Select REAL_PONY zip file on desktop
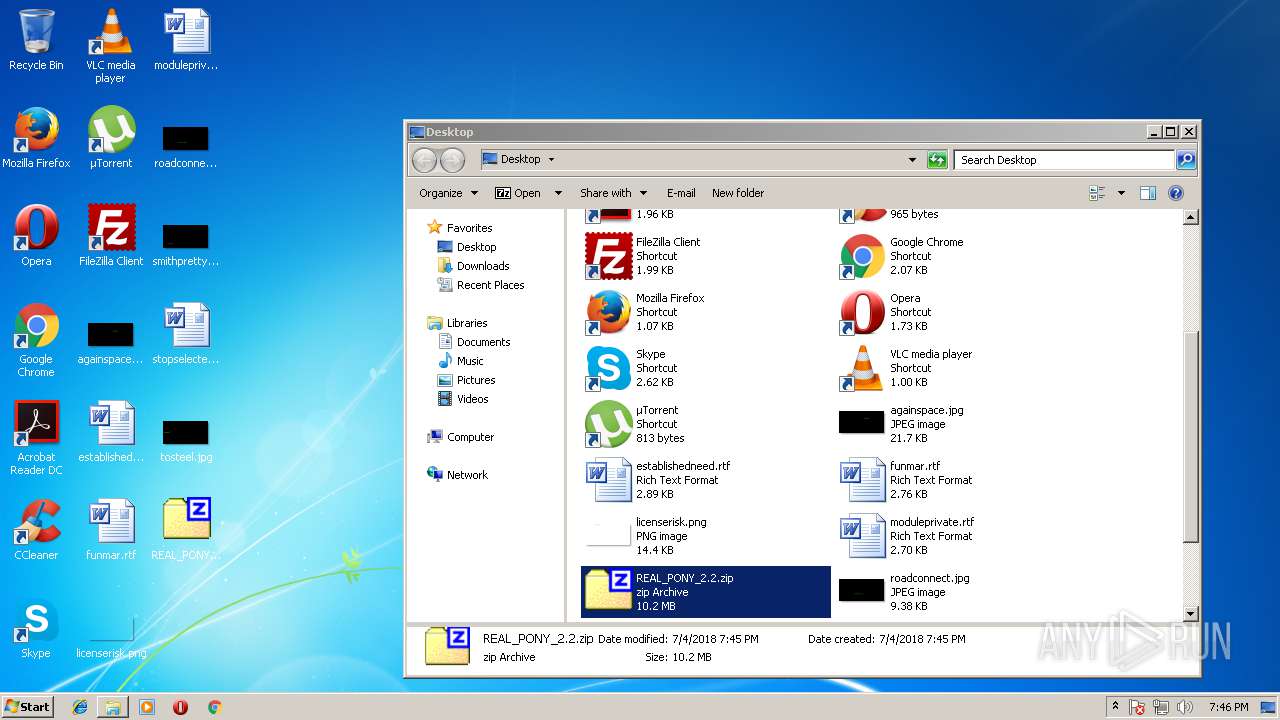The height and width of the screenshot is (720, 1280). pos(186,530)
